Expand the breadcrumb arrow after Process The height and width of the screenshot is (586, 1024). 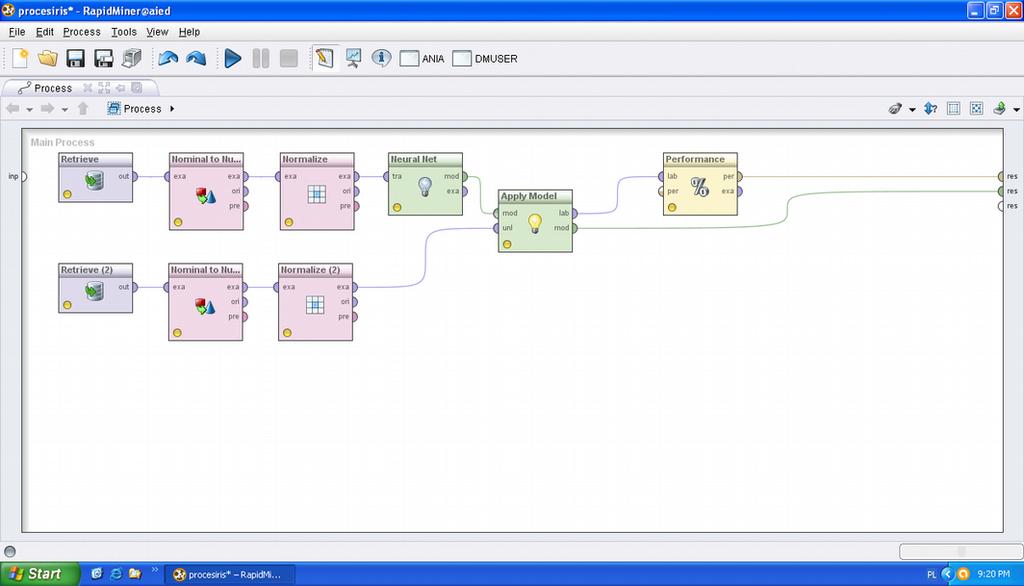[x=172, y=108]
